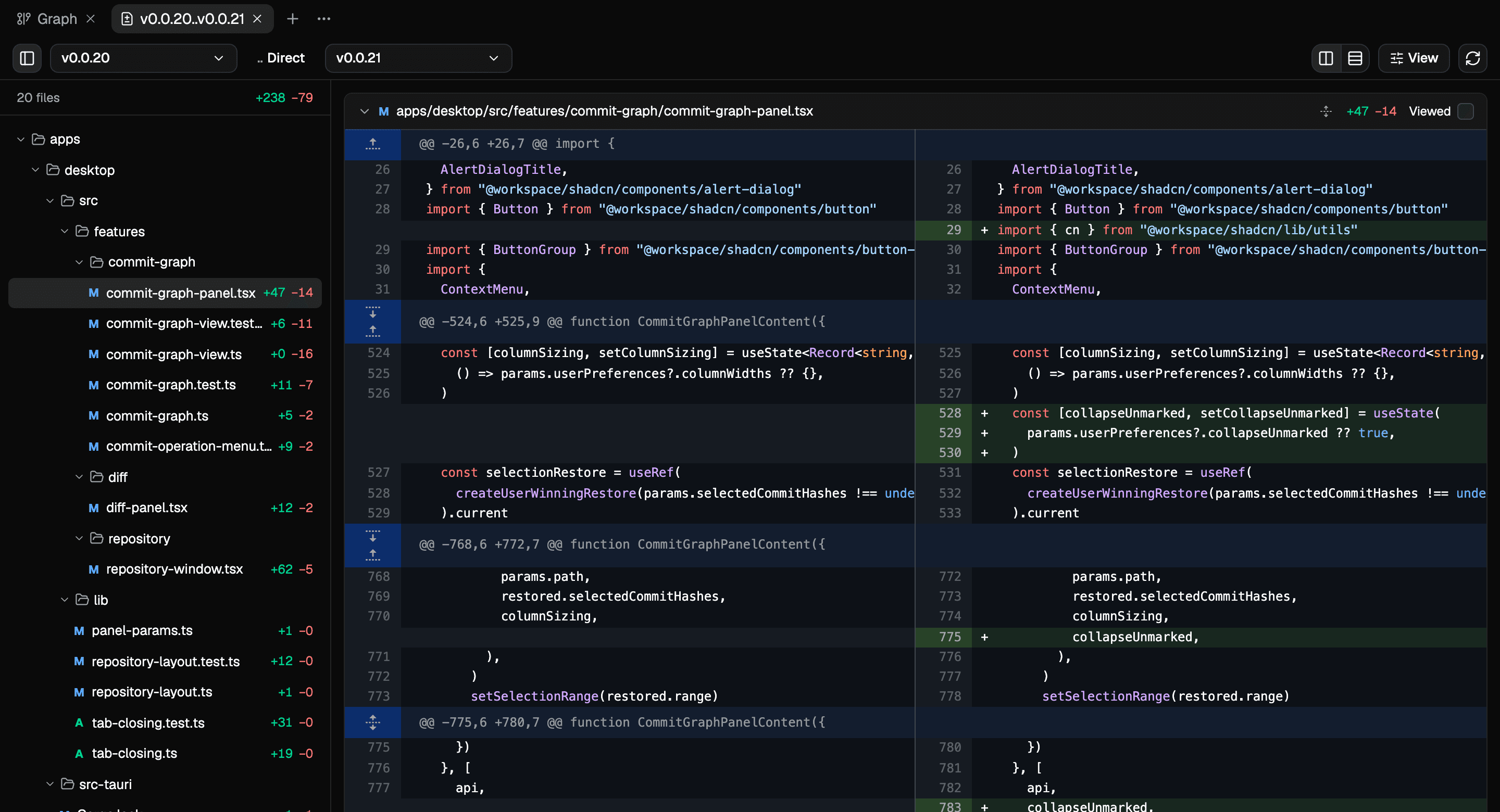This screenshot has width=1500, height=812.
Task: Collapse the repository folder chevron
Action: coord(79,538)
